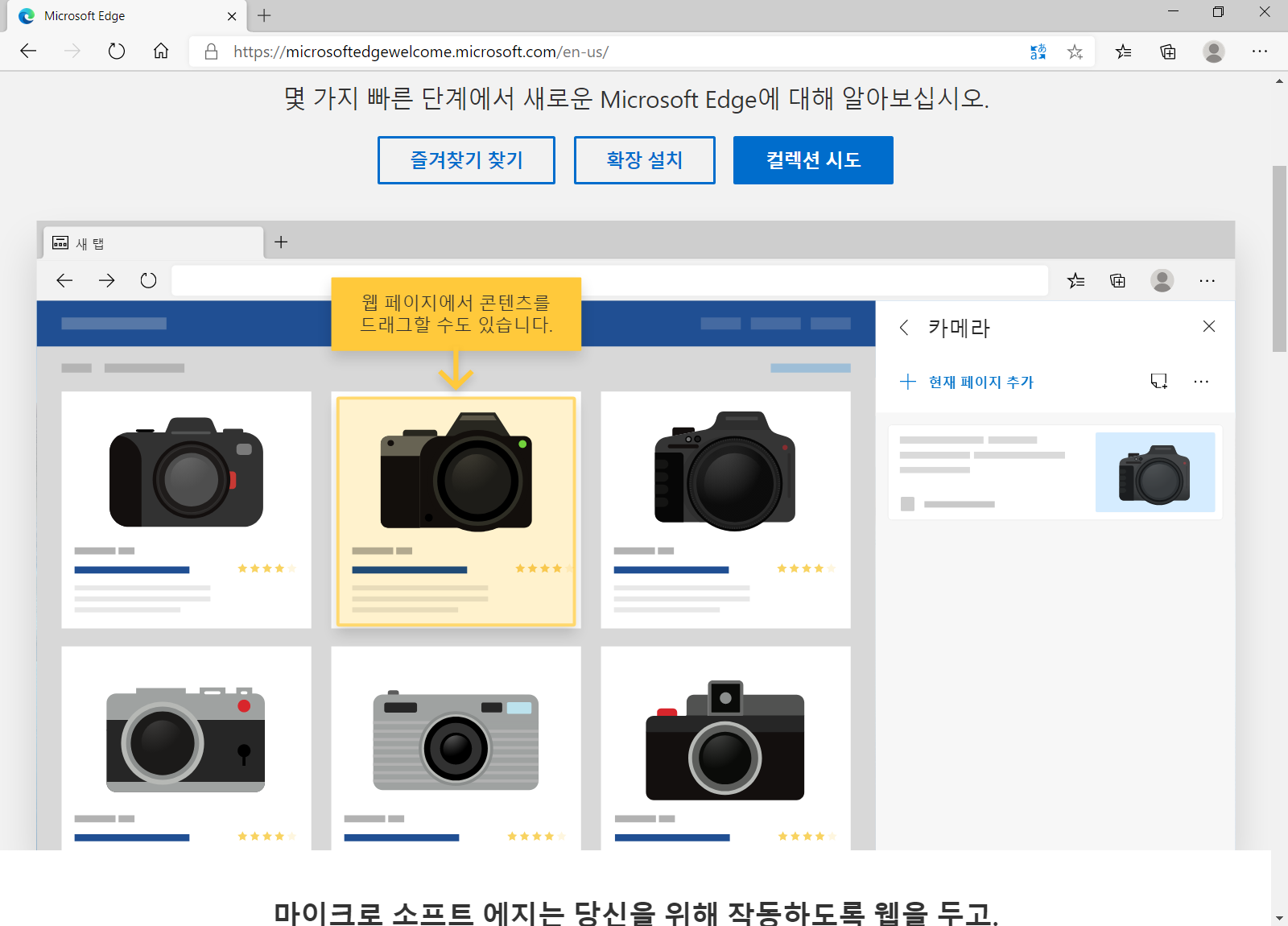Open the translate page option
Viewport: 1288px width, 926px height.
(1038, 52)
